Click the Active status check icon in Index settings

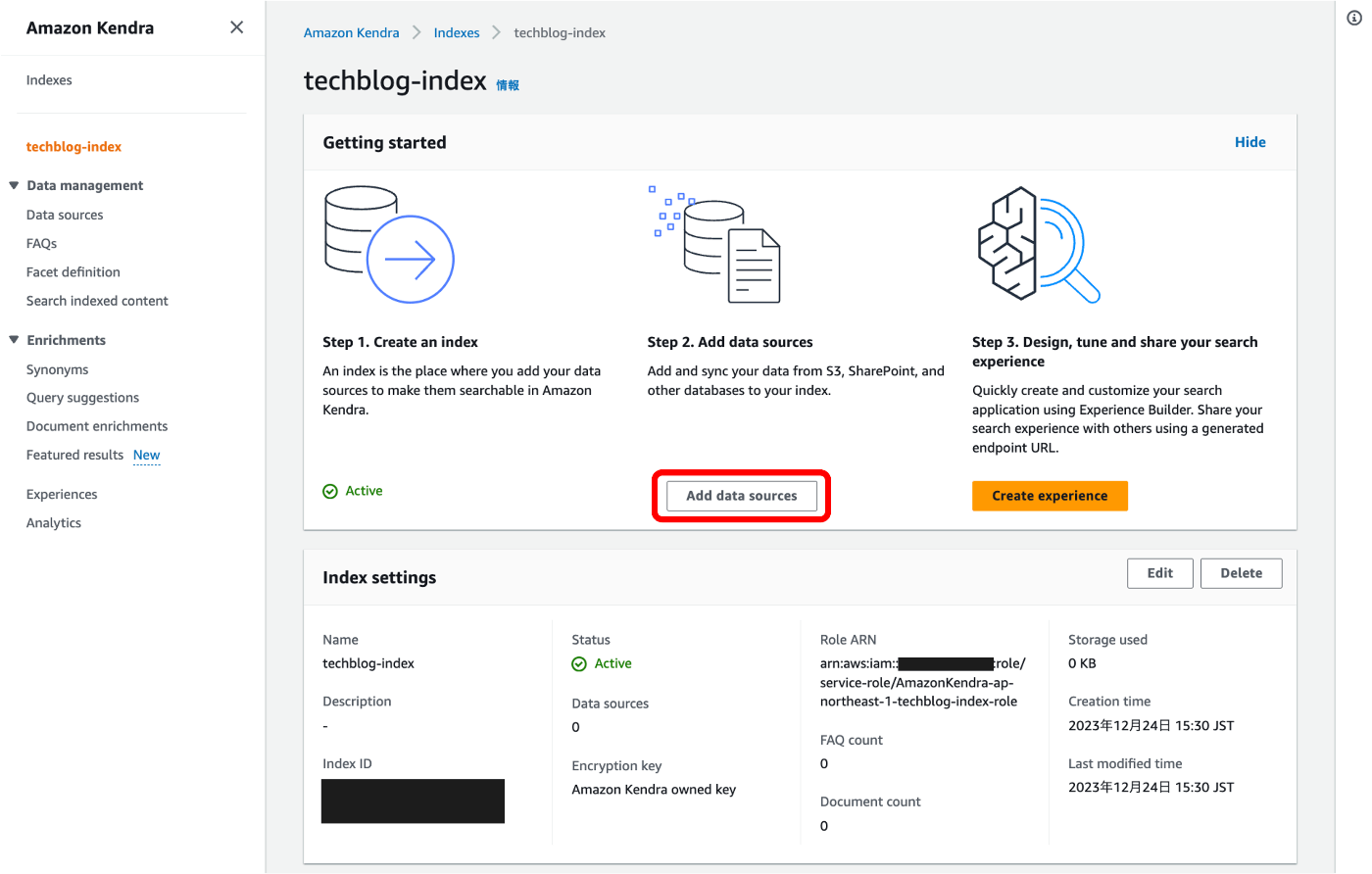[x=579, y=664]
